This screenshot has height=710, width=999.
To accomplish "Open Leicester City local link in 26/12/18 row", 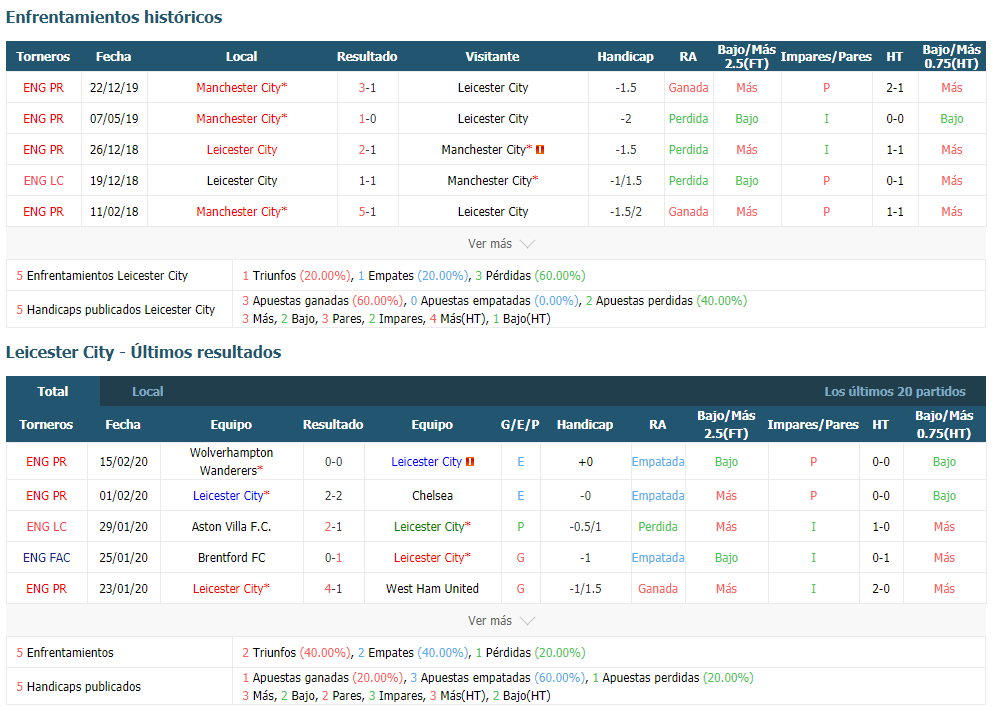I will [x=241, y=150].
